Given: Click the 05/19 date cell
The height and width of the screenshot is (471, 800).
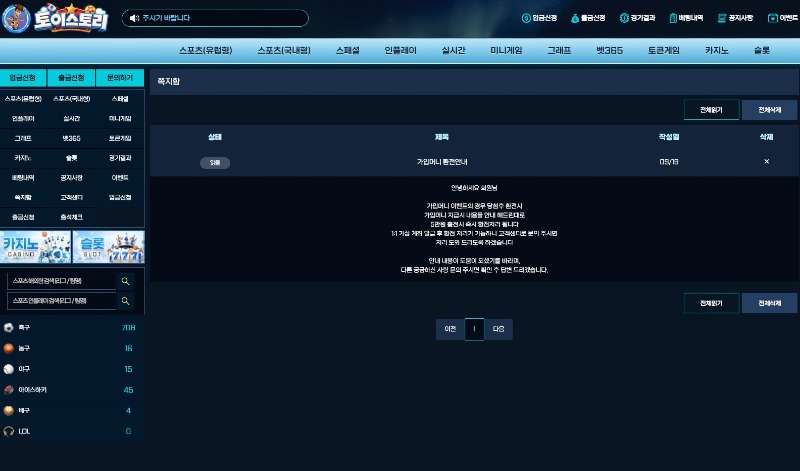Looking at the screenshot, I should [669, 162].
